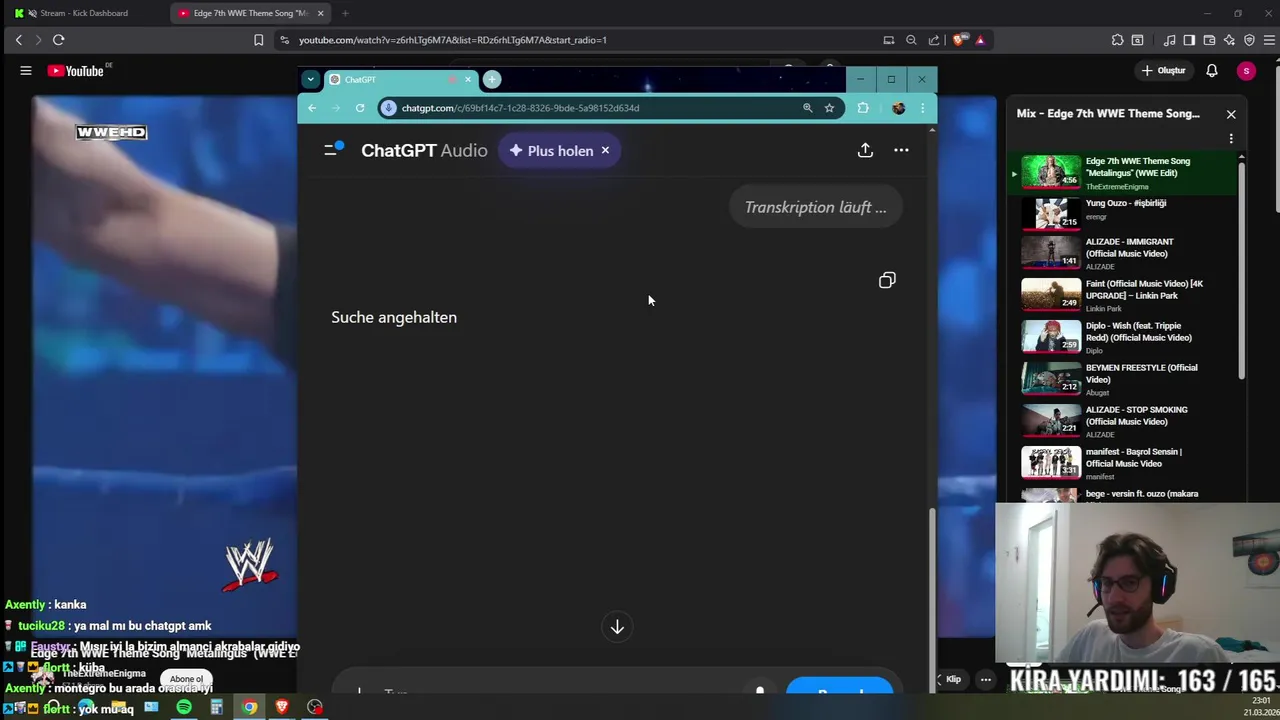
Task: Click the Klip button under video
Action: pos(954,680)
